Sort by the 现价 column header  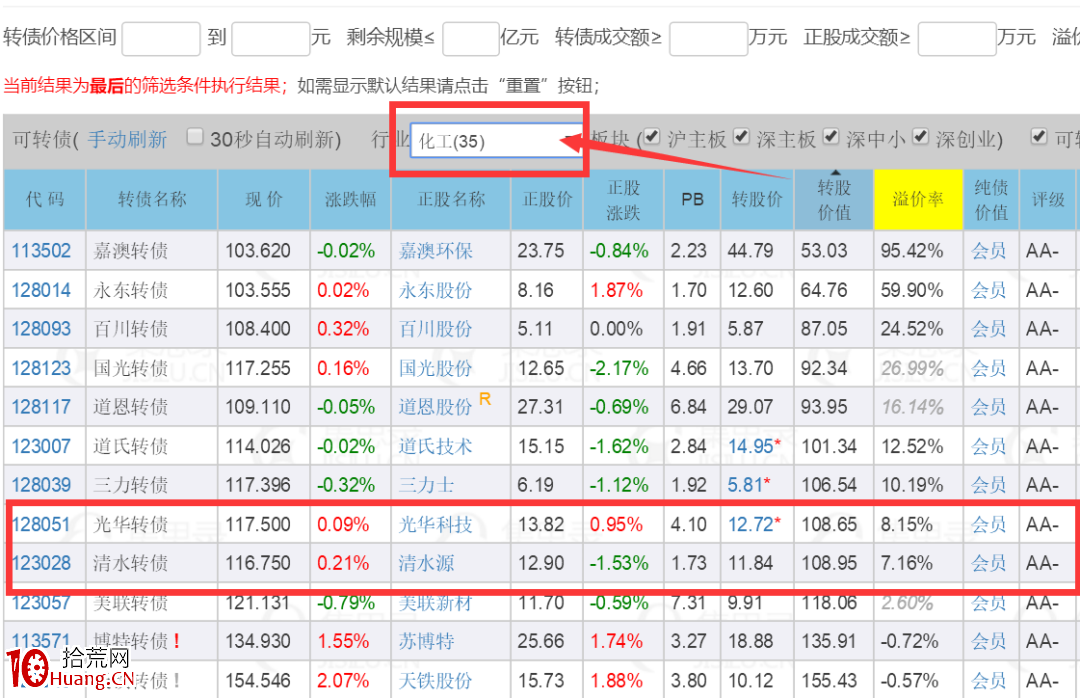pos(264,200)
